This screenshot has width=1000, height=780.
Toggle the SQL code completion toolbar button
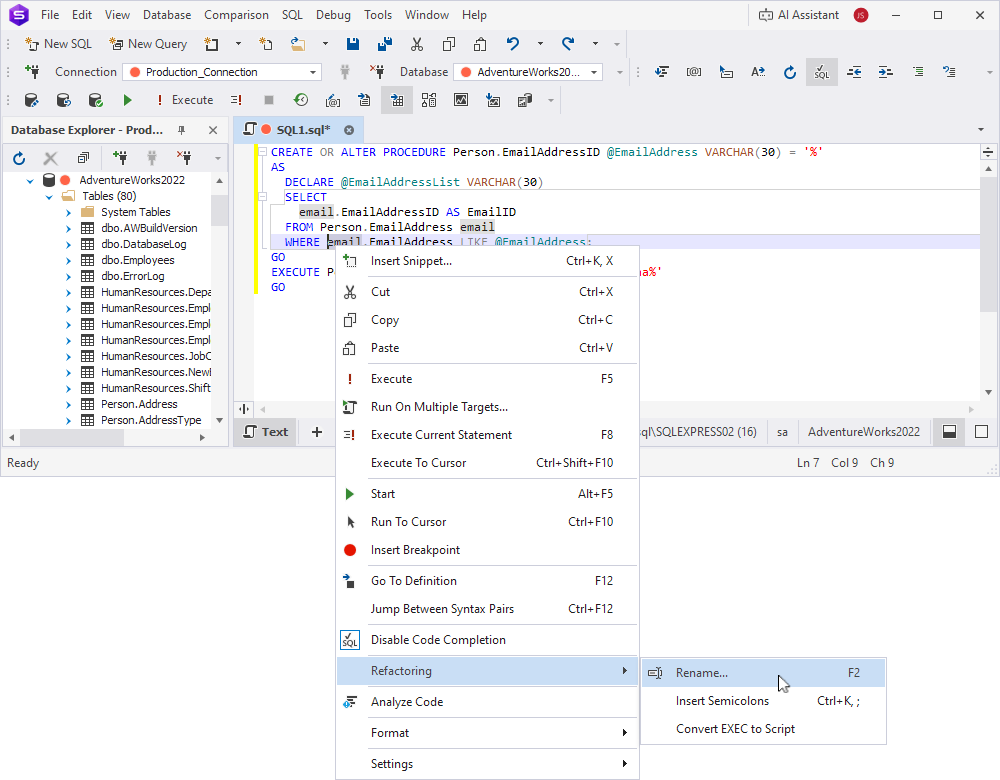(821, 72)
